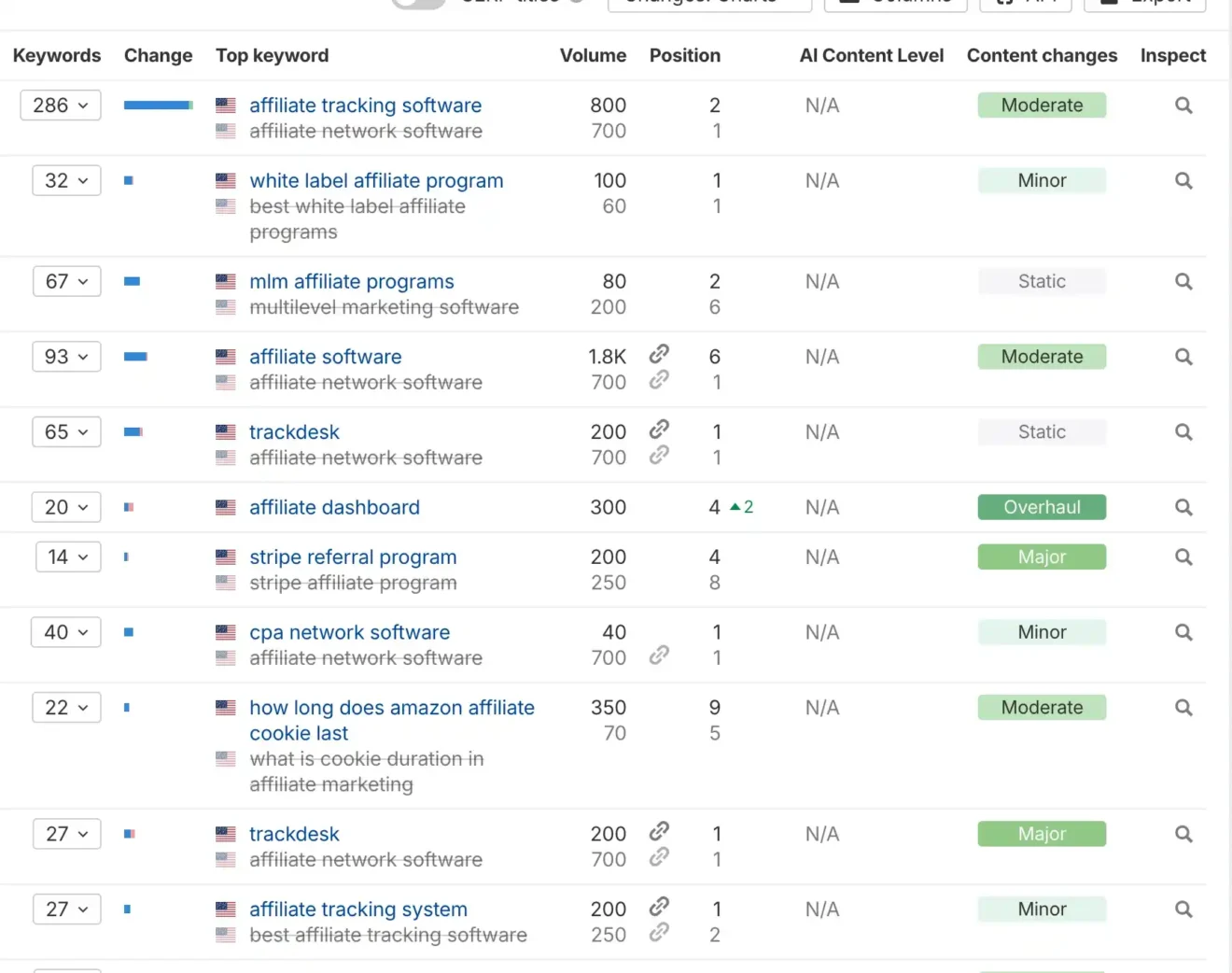Screen dimensions: 1232x973
Task: Open Inspect for mlm affiliate programs
Action: pyautogui.click(x=1183, y=282)
